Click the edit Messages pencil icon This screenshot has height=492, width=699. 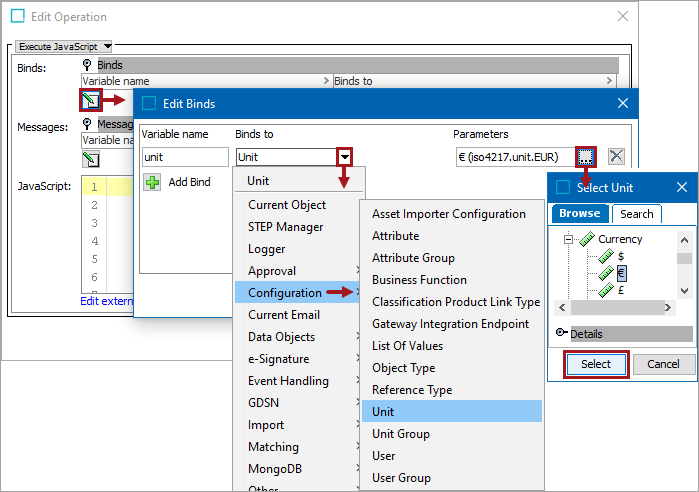point(91,159)
